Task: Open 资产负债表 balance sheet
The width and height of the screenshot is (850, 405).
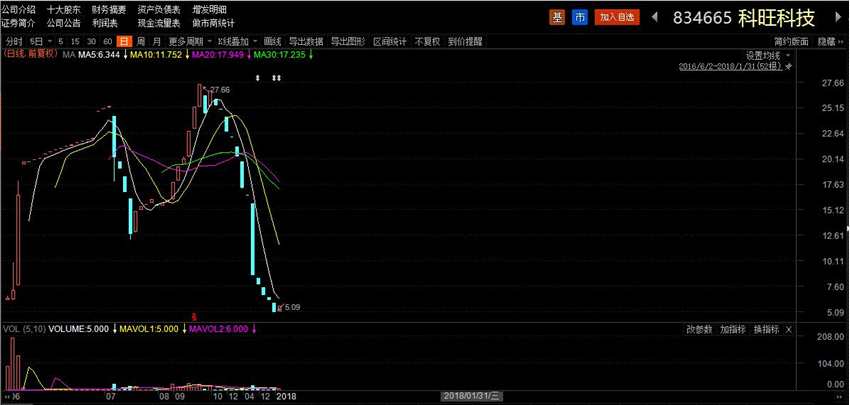Action: pos(158,9)
